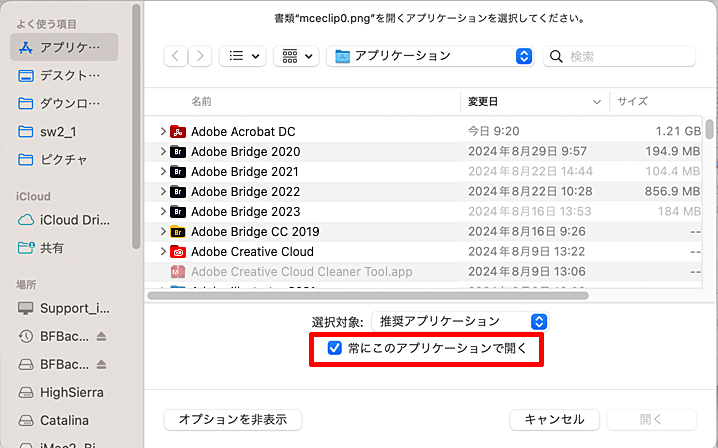Open the アプリケーション location popup

(430, 56)
